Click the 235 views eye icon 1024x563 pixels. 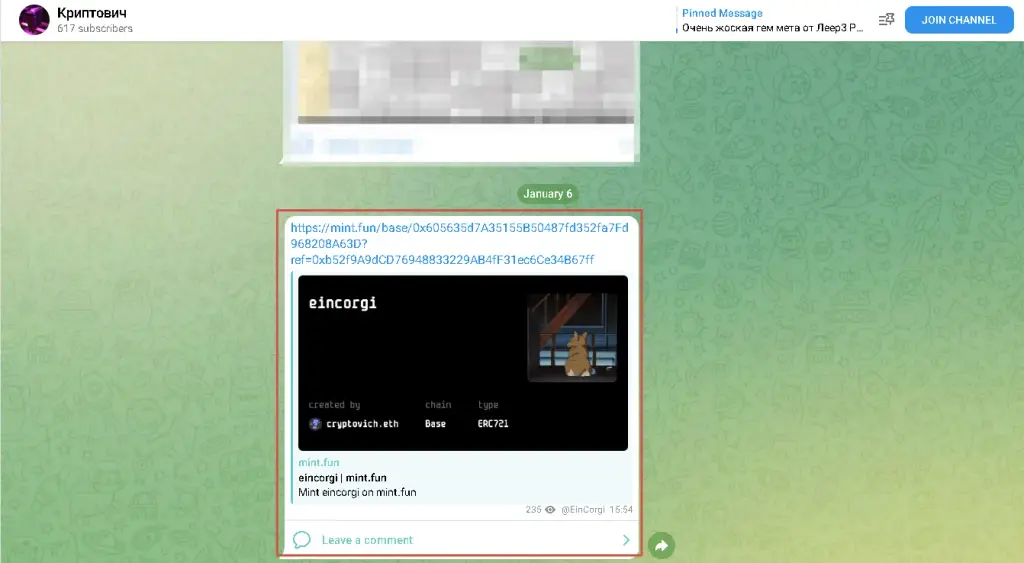pos(550,509)
